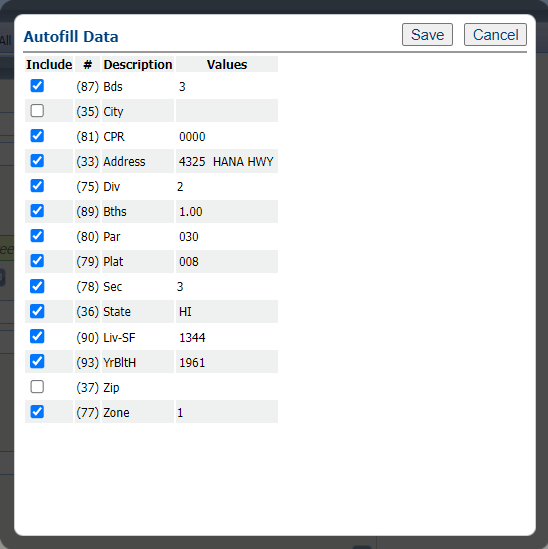Click the Cancel button
The image size is (548, 549).
[495, 35]
